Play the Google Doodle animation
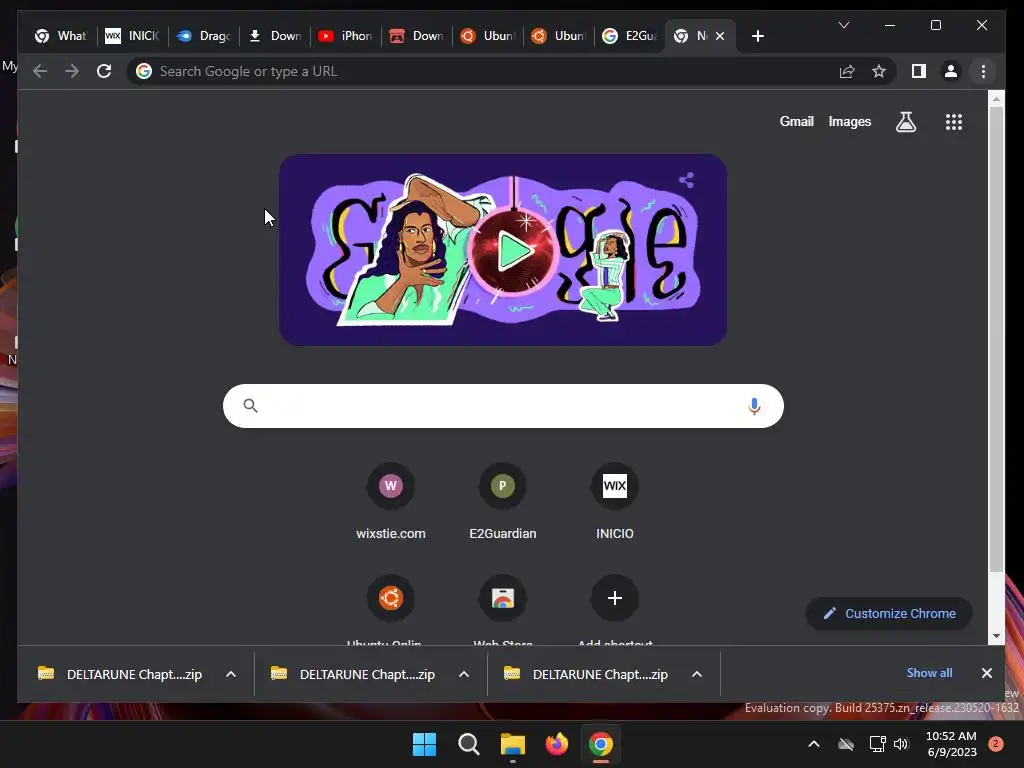The image size is (1024, 768). click(x=513, y=251)
